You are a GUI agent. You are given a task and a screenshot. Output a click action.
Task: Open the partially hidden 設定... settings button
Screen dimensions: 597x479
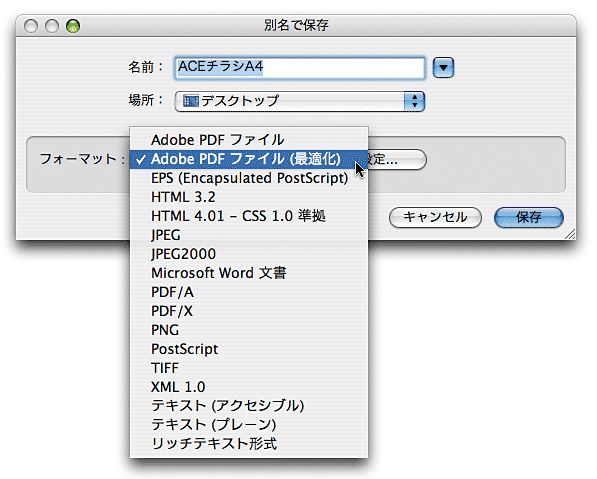(x=397, y=159)
